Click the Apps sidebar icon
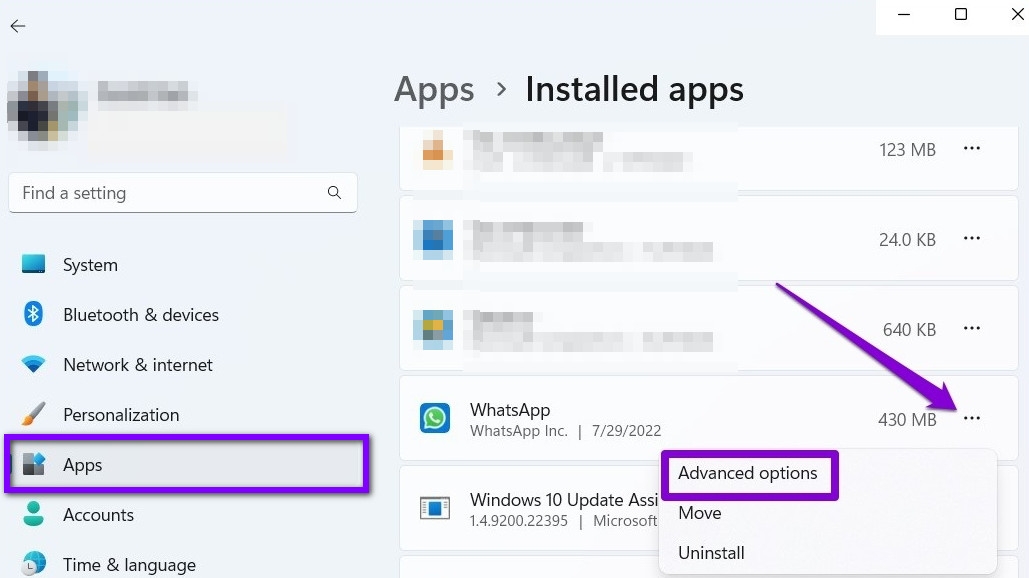 click(x=33, y=464)
